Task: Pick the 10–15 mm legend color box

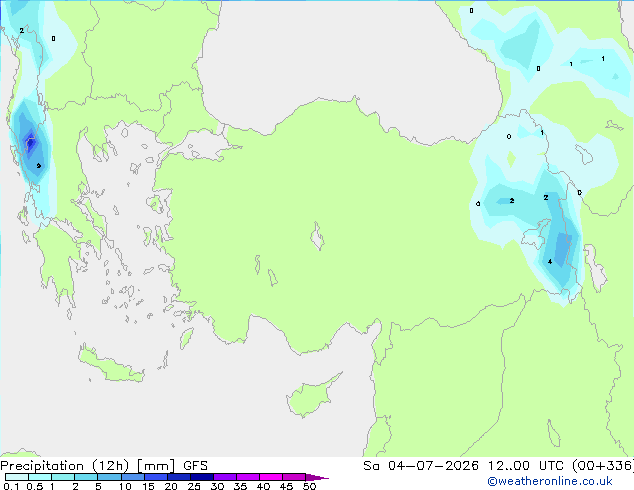Action: (x=133, y=477)
